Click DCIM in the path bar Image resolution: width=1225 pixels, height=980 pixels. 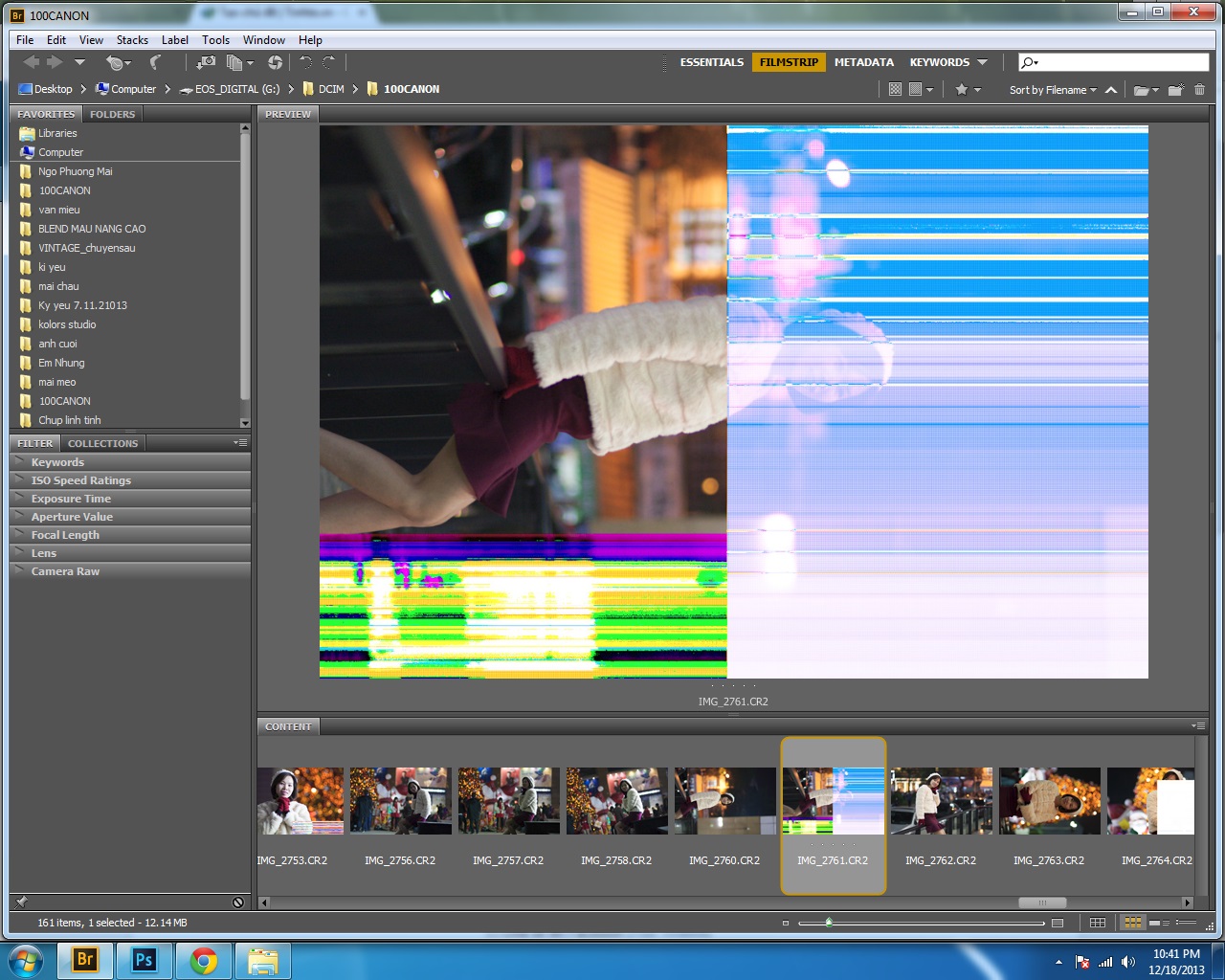point(323,89)
